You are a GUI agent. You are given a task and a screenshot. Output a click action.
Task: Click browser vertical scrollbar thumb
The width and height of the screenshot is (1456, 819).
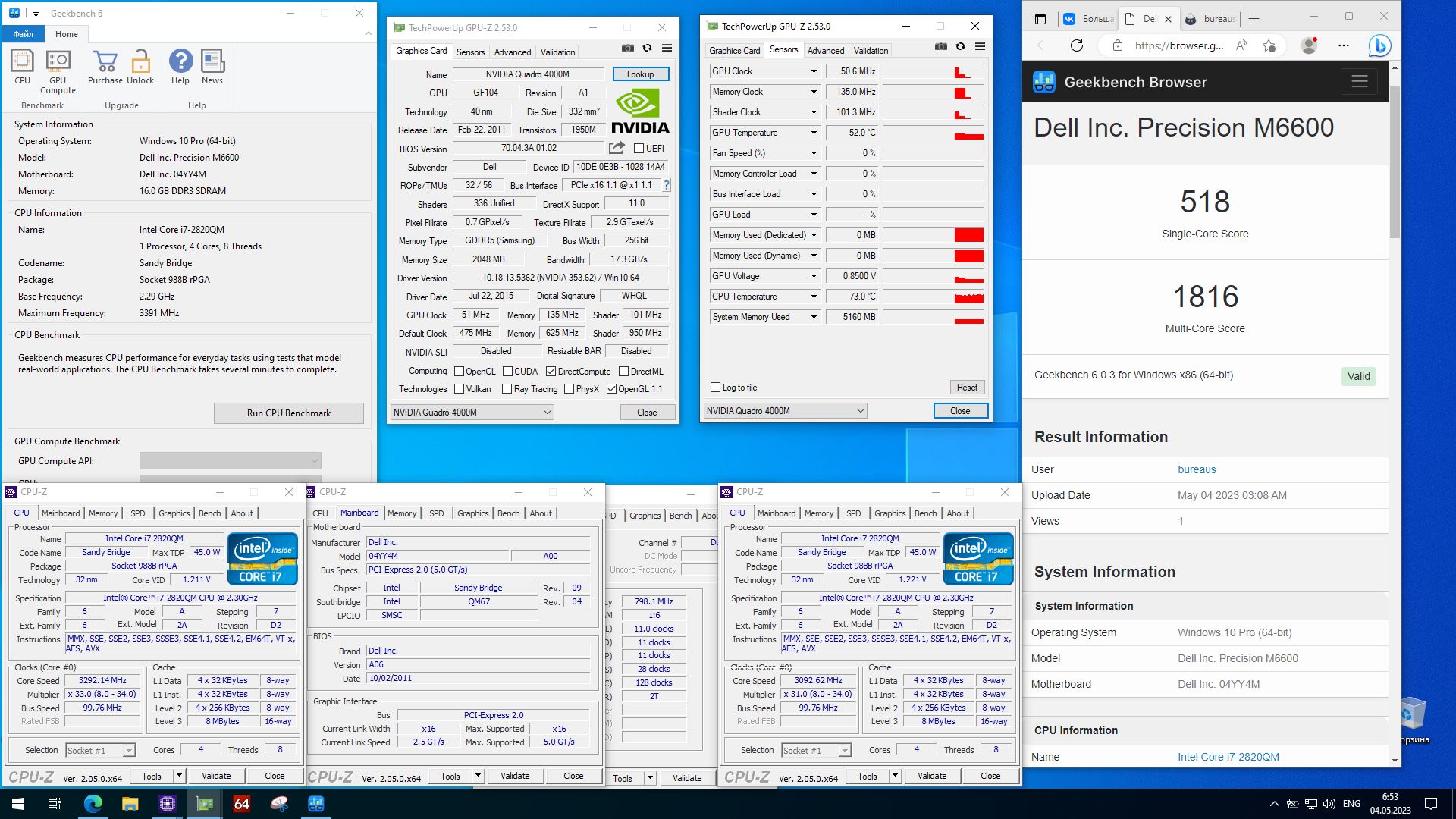point(1395,162)
